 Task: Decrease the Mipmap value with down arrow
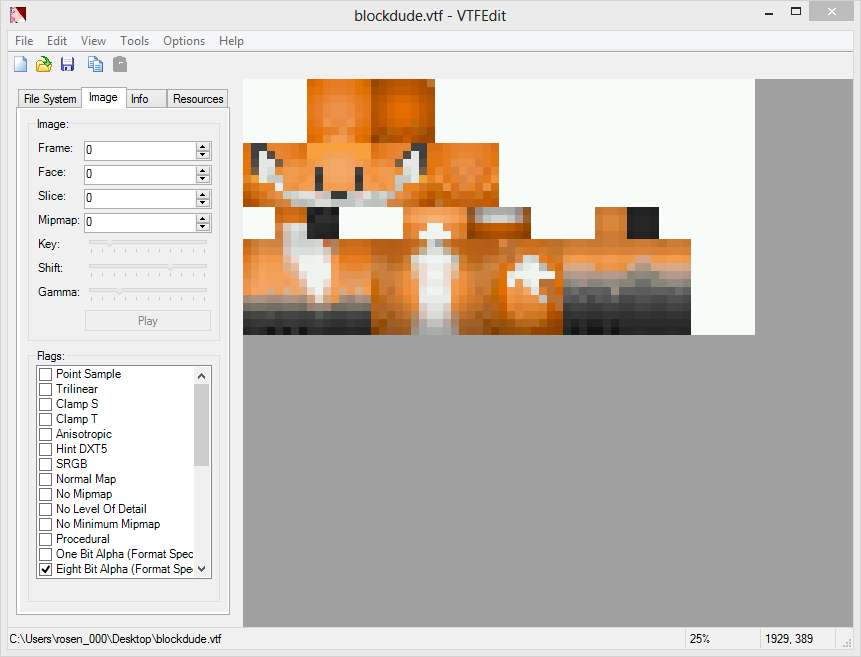pos(203,226)
